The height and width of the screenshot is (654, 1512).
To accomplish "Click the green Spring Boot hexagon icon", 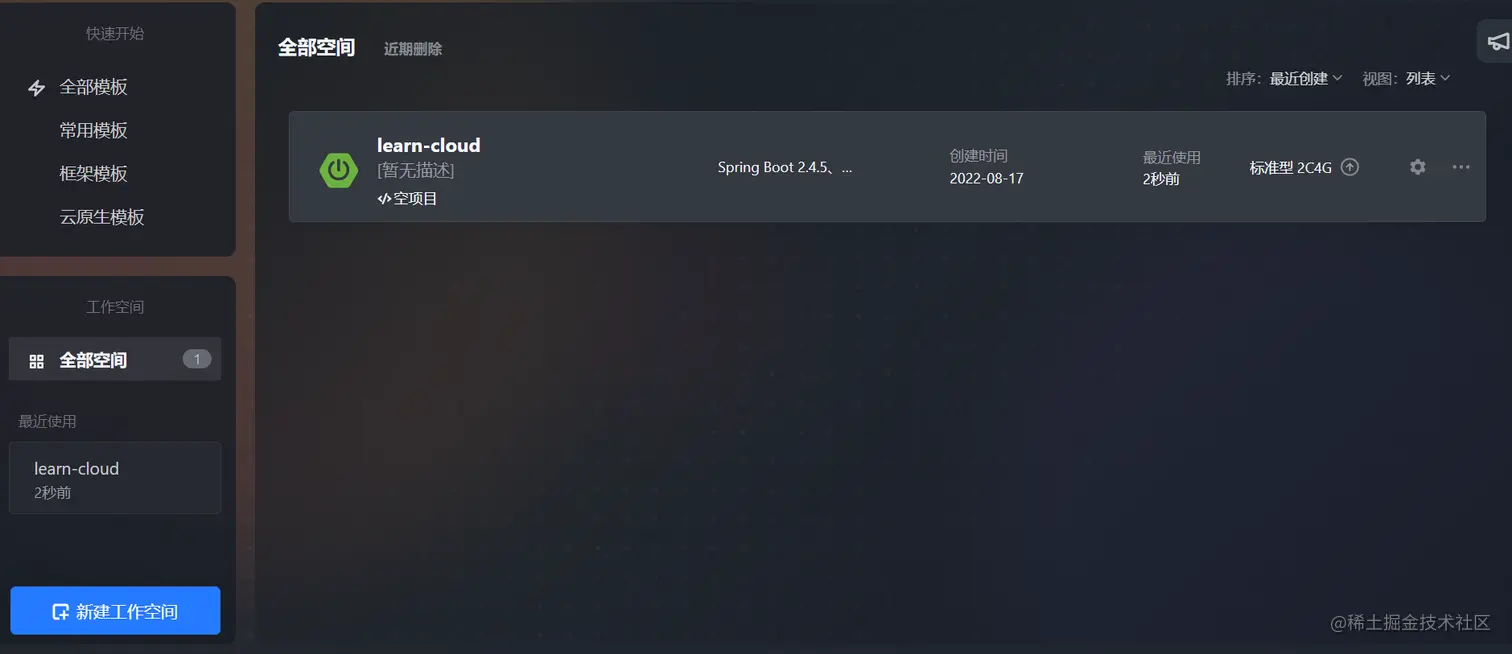I will (x=339, y=169).
